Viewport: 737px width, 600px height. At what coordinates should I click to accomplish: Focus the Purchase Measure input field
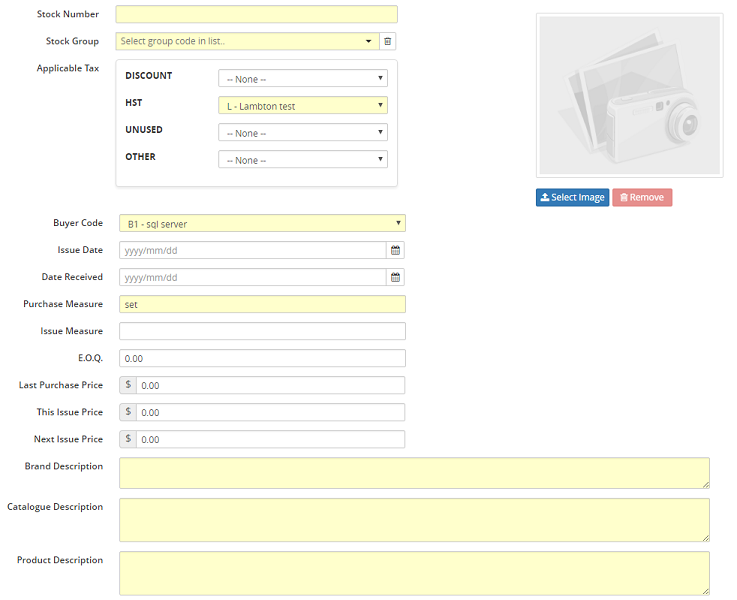click(x=262, y=304)
